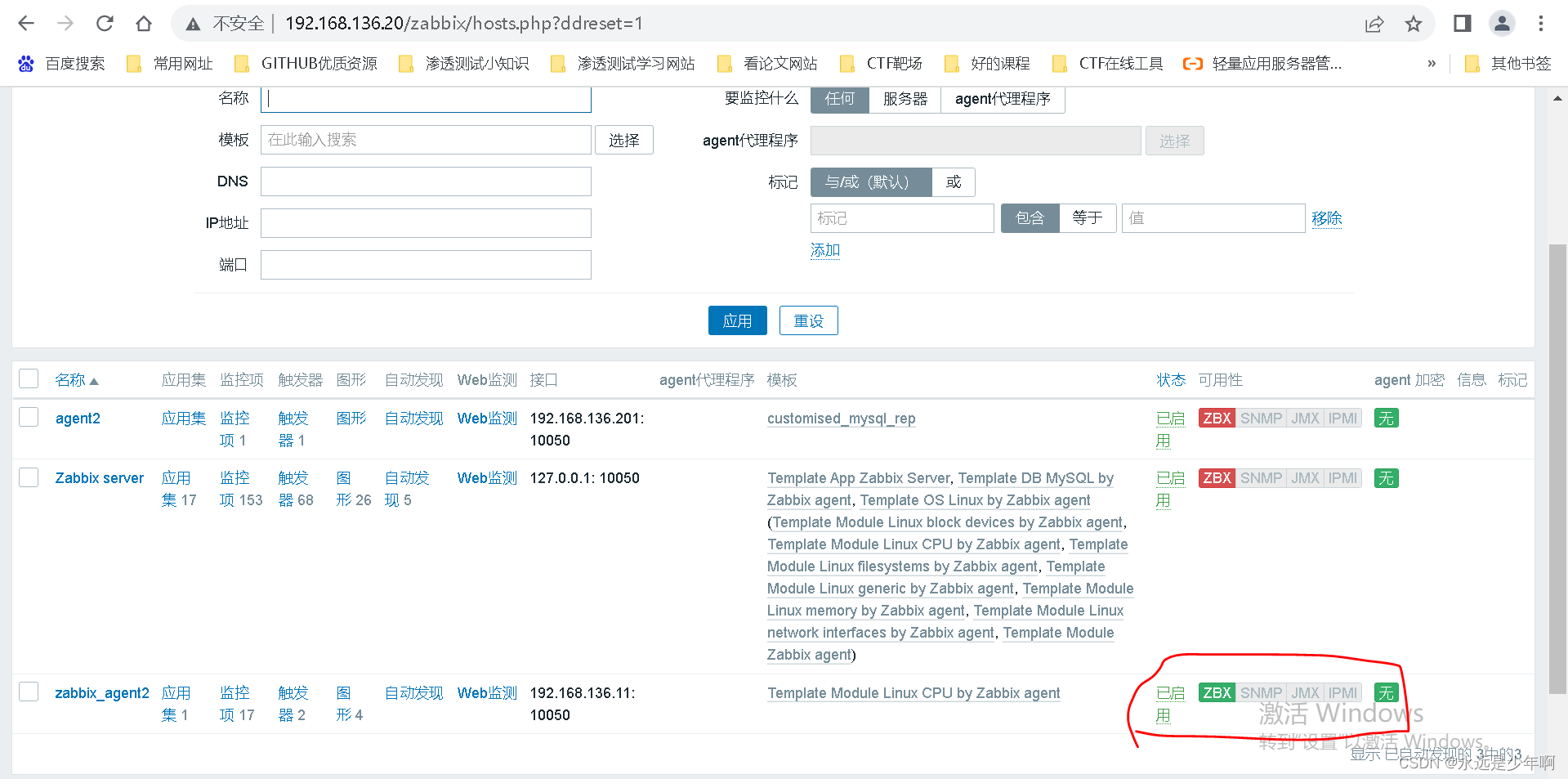Toggle the browser side panel

(x=1463, y=23)
